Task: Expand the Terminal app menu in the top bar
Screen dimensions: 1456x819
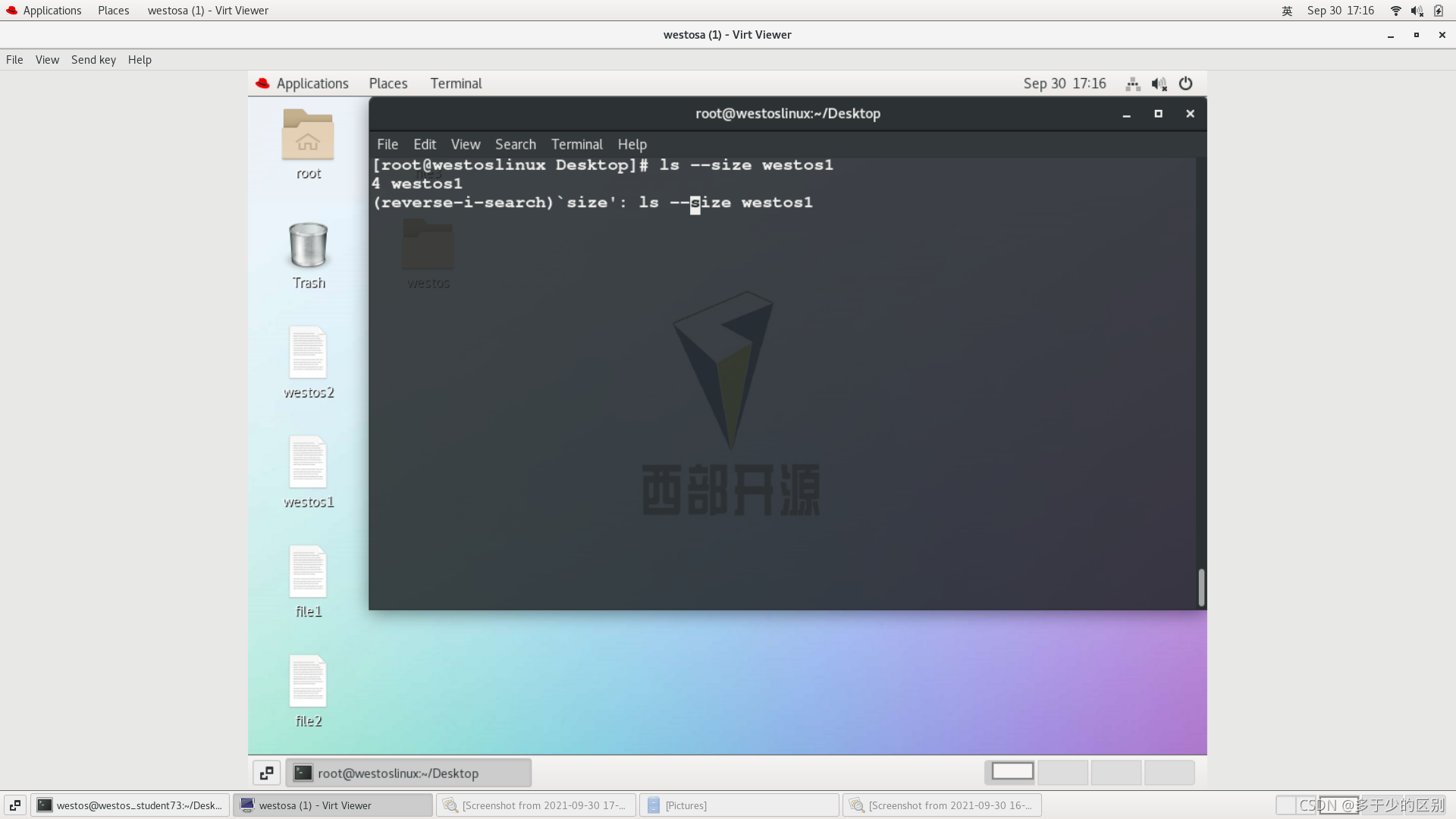Action: pos(456,83)
